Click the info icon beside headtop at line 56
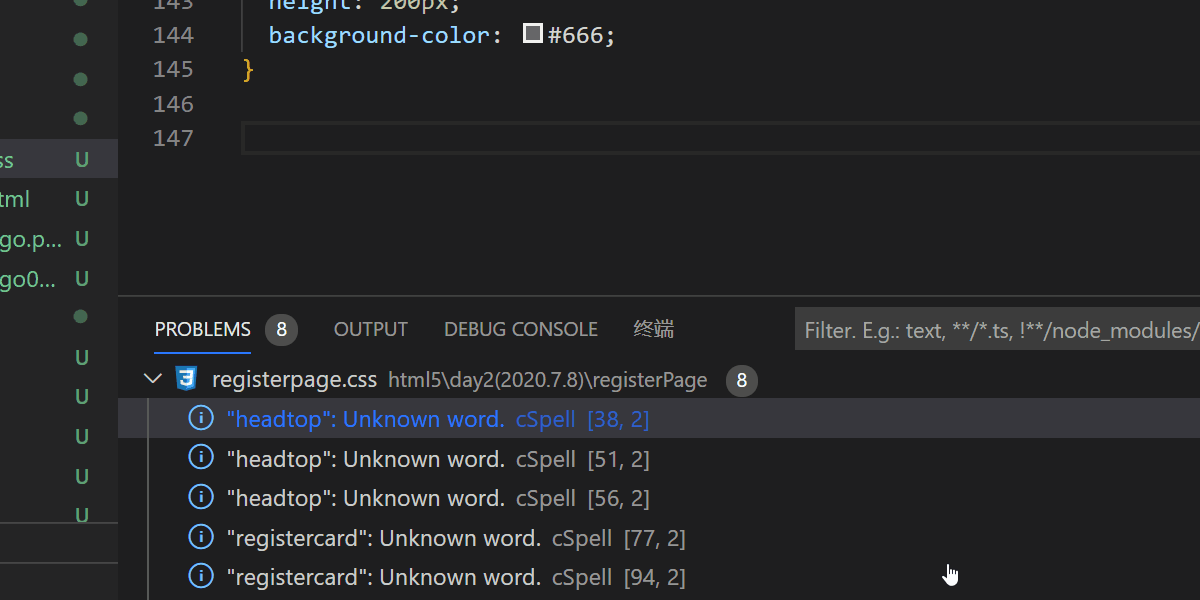The width and height of the screenshot is (1200, 600). pos(200,496)
